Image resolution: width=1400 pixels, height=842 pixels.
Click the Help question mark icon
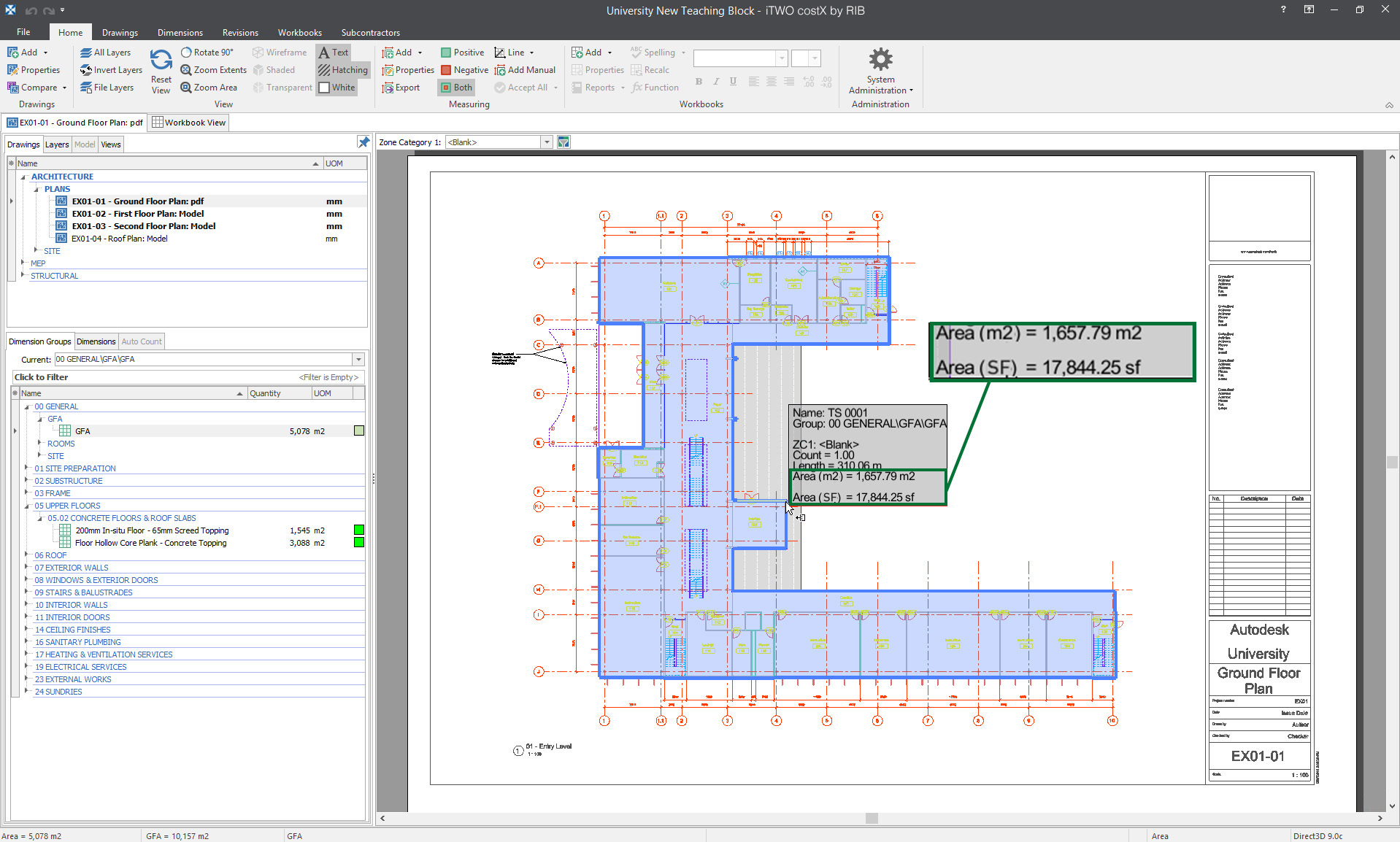(1283, 9)
